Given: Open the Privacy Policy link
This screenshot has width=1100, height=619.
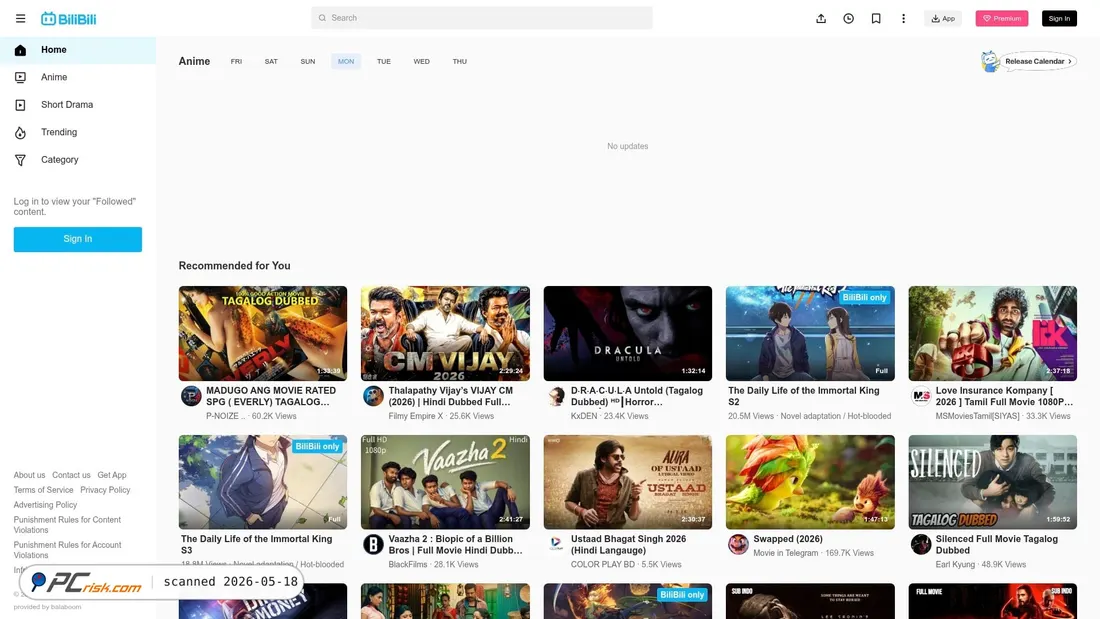Looking at the screenshot, I should click(105, 490).
